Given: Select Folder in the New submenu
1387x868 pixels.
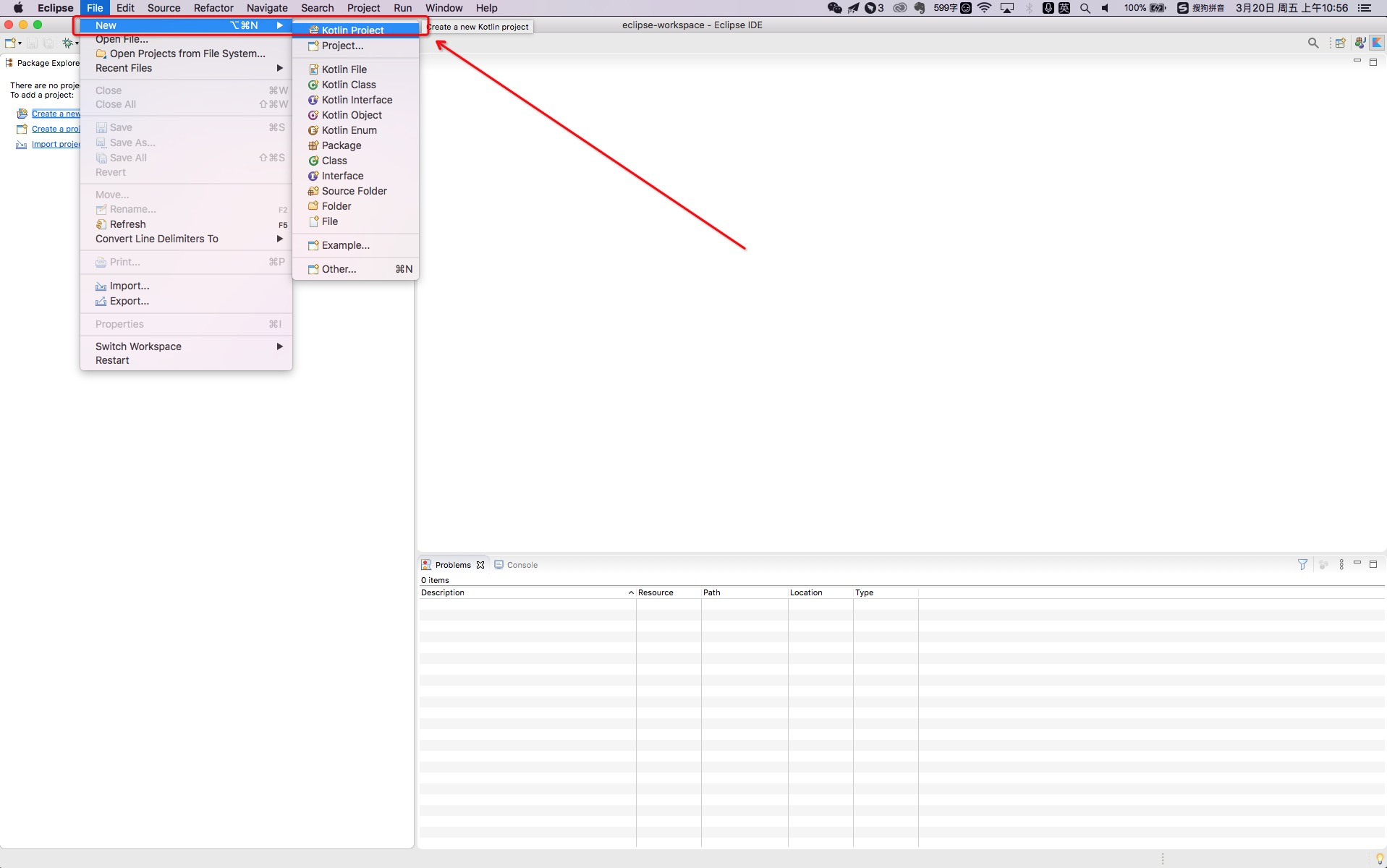Looking at the screenshot, I should point(355,206).
